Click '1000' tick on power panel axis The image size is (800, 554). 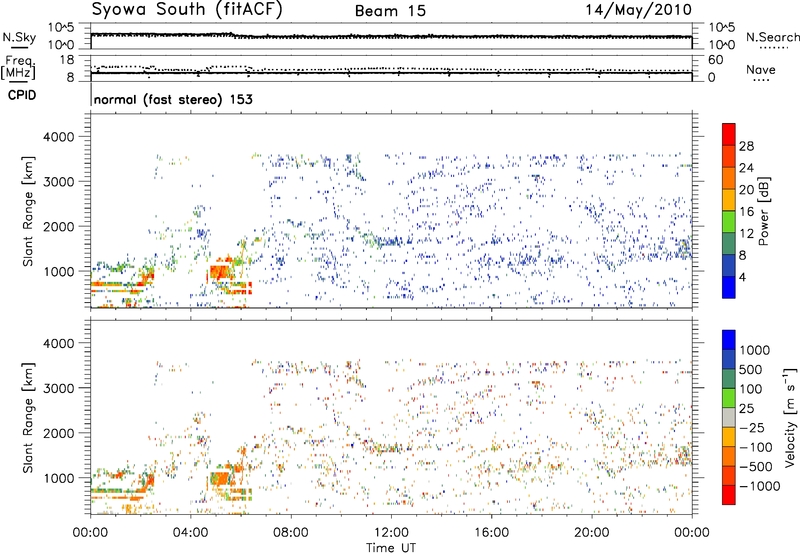59,271
